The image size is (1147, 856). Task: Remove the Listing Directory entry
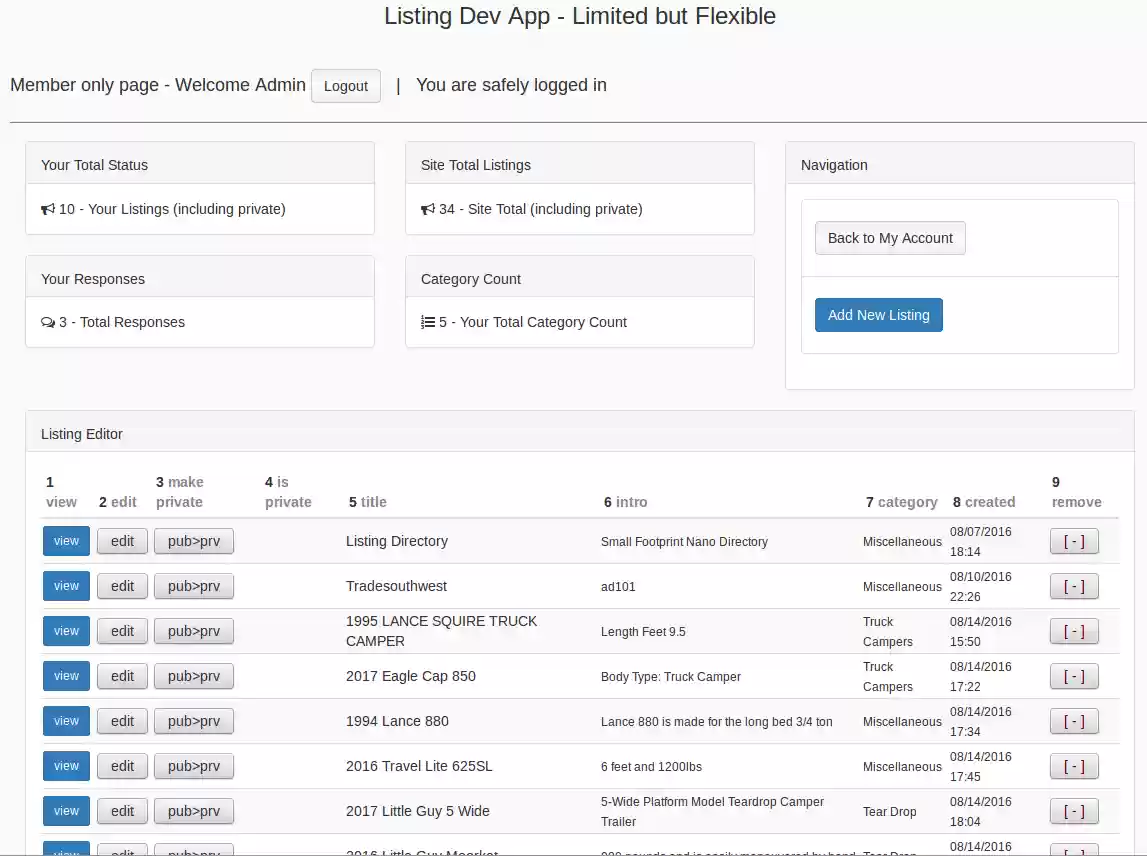pos(1074,541)
